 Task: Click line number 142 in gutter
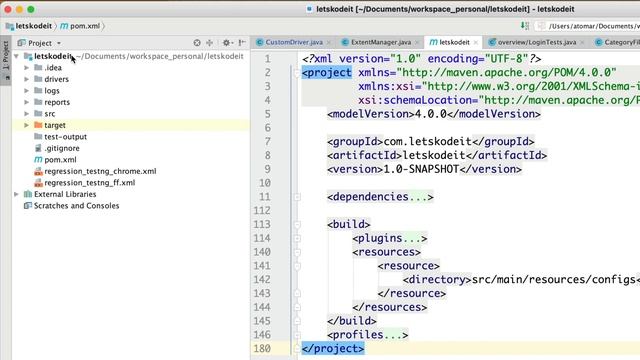(x=262, y=280)
